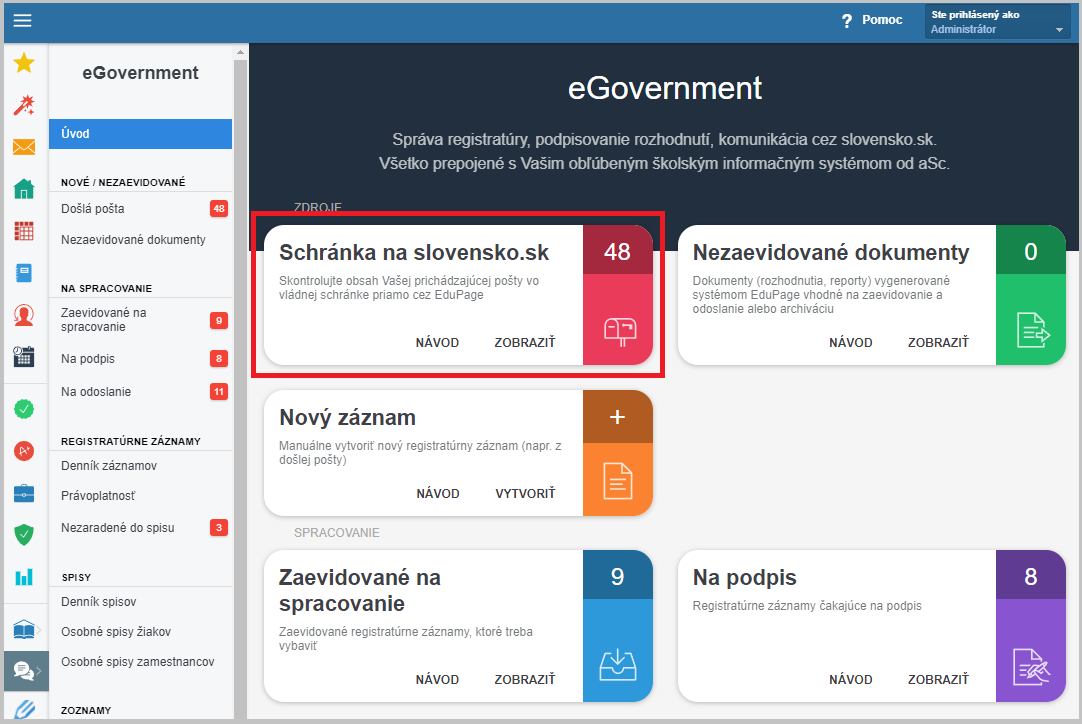The width and height of the screenshot is (1082, 724).
Task: Click the red 11 badge beside Na odoslanie
Action: 219,392
